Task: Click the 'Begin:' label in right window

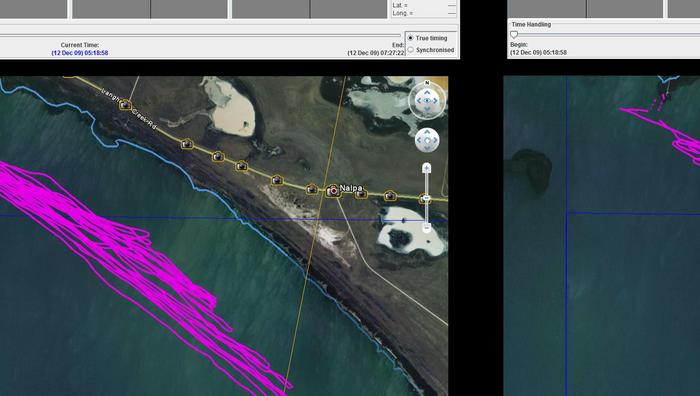Action: coord(519,45)
